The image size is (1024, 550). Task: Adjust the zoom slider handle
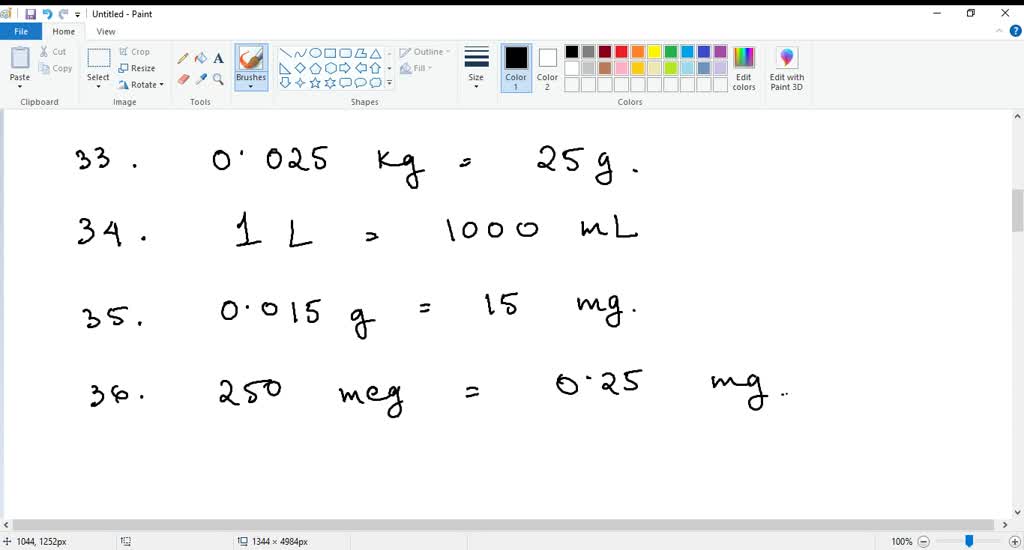pos(969,542)
